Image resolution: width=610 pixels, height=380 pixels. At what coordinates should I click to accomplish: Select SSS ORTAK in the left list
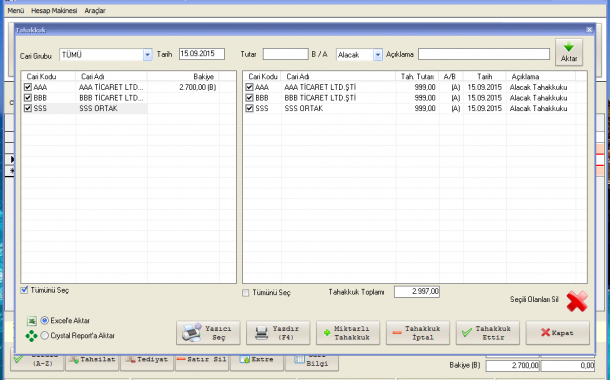[x=98, y=108]
